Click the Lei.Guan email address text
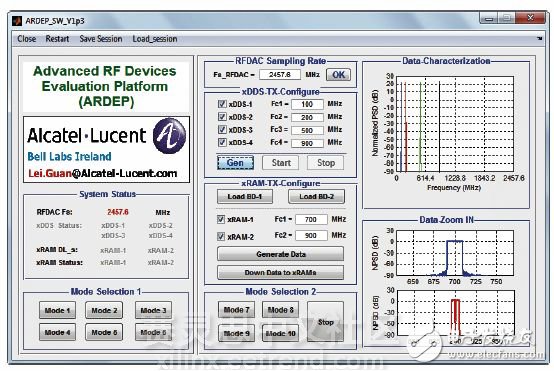This screenshot has height=371, width=554. (102, 173)
